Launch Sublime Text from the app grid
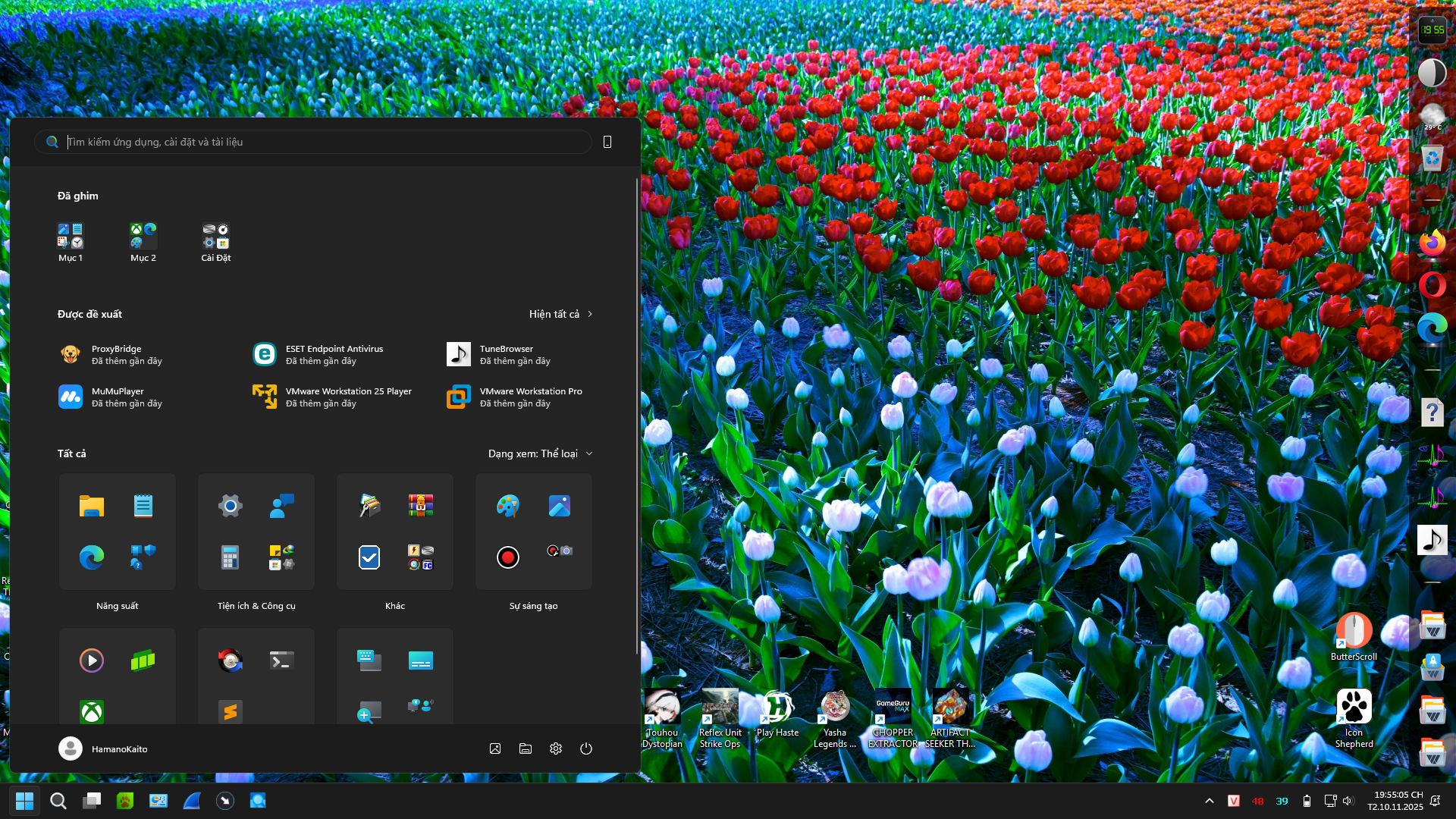The image size is (1456, 819). click(x=230, y=711)
